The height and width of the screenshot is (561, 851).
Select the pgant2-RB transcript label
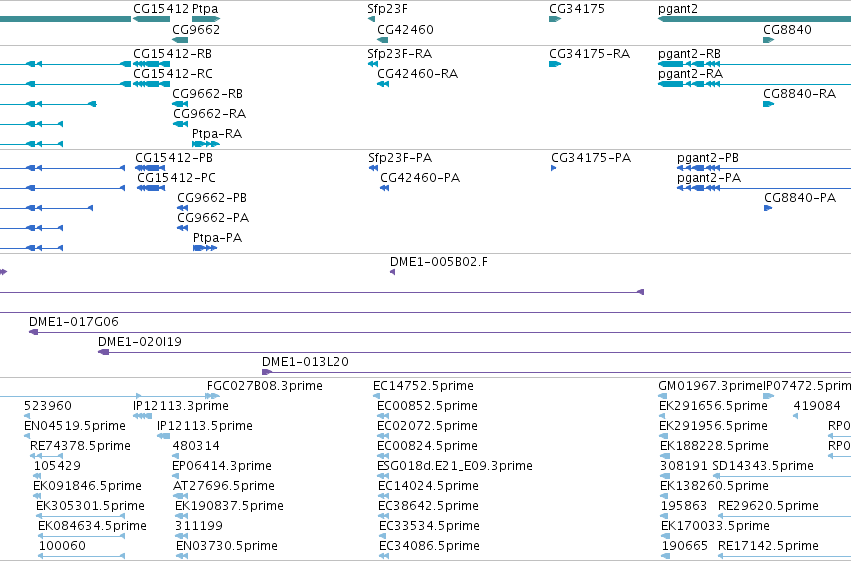(x=689, y=54)
